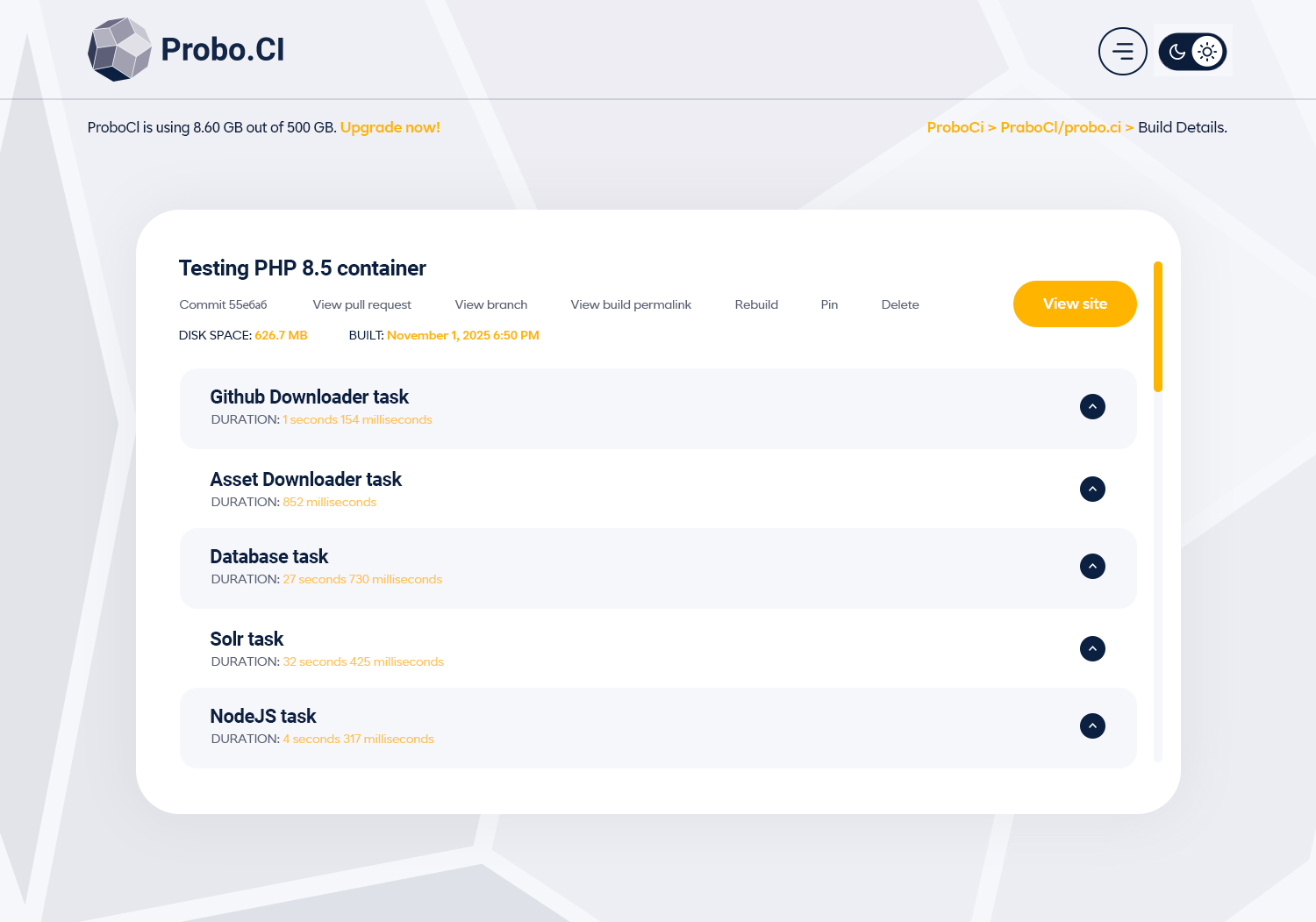Click the Upgrade now link
The height and width of the screenshot is (922, 1316).
pyautogui.click(x=390, y=127)
